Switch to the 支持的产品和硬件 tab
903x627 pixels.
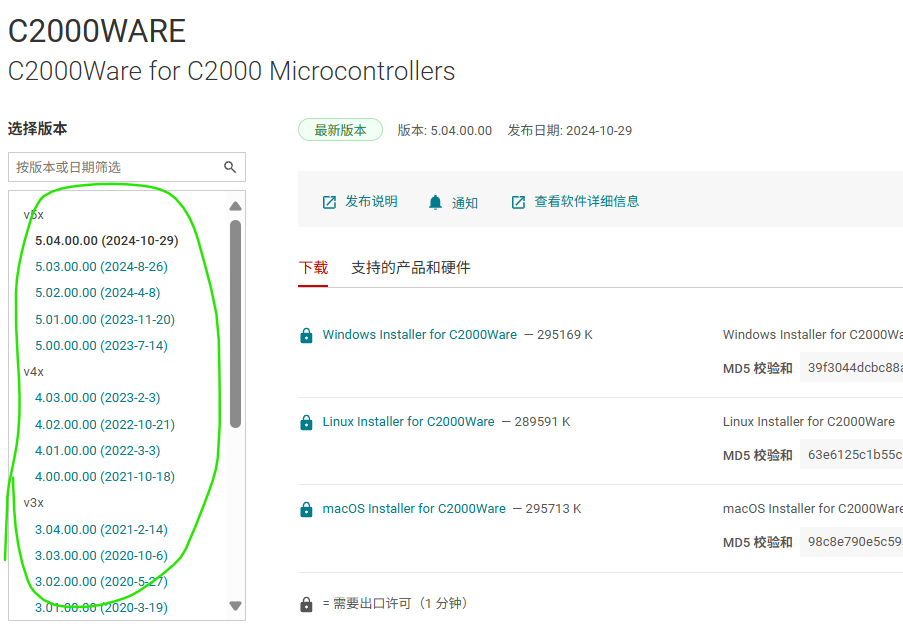click(412, 267)
